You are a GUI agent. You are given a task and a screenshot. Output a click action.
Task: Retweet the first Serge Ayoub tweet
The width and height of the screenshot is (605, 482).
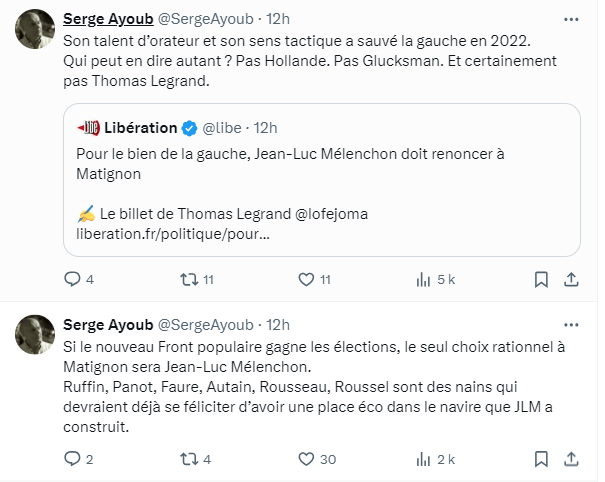[187, 280]
